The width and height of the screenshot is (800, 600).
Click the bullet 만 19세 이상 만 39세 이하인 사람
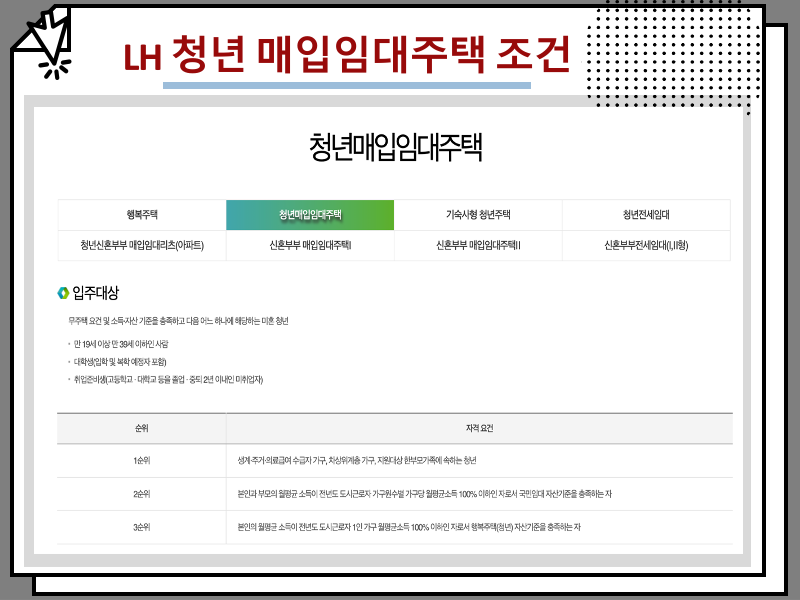click(x=121, y=344)
